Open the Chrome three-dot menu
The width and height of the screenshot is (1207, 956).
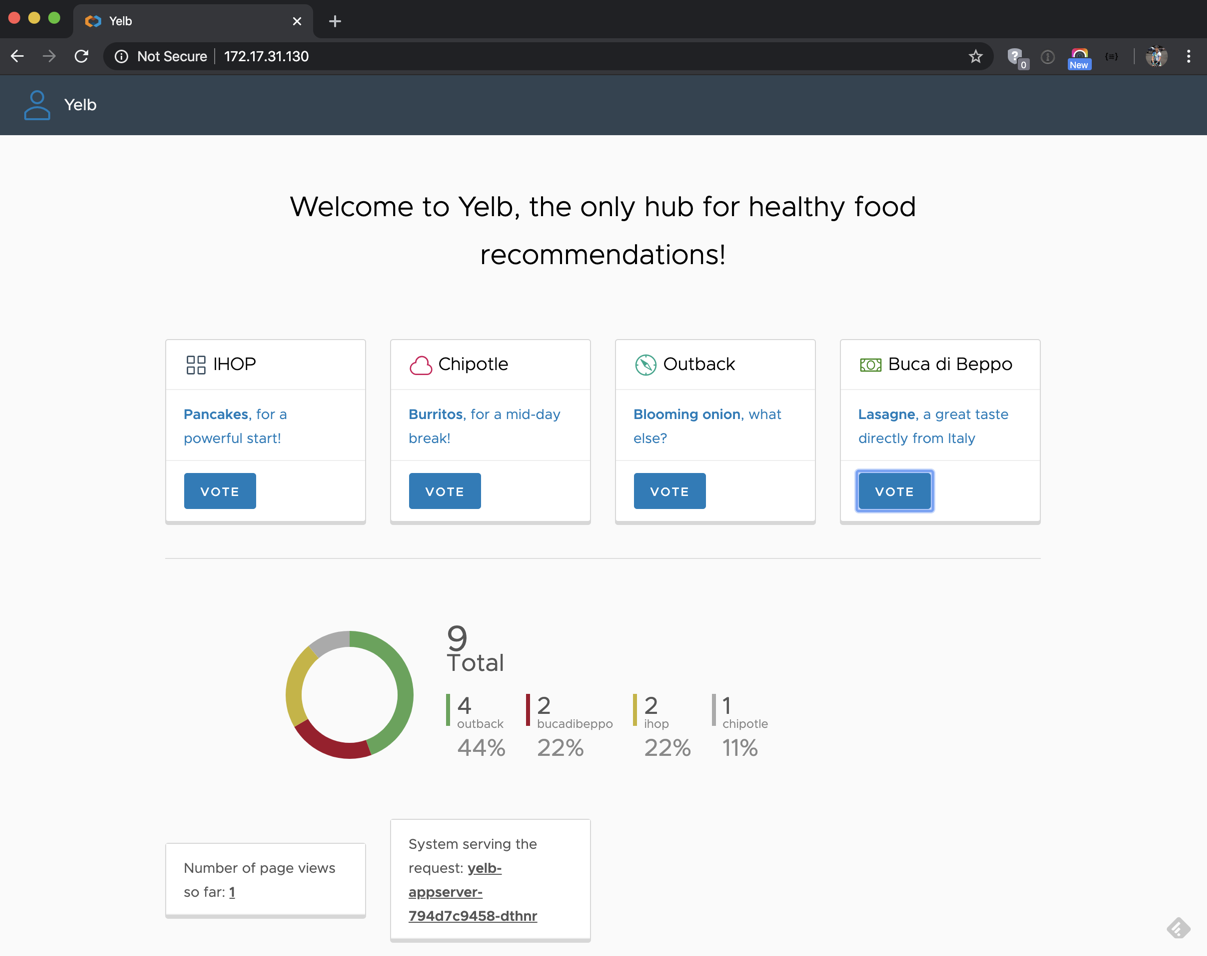click(x=1189, y=57)
